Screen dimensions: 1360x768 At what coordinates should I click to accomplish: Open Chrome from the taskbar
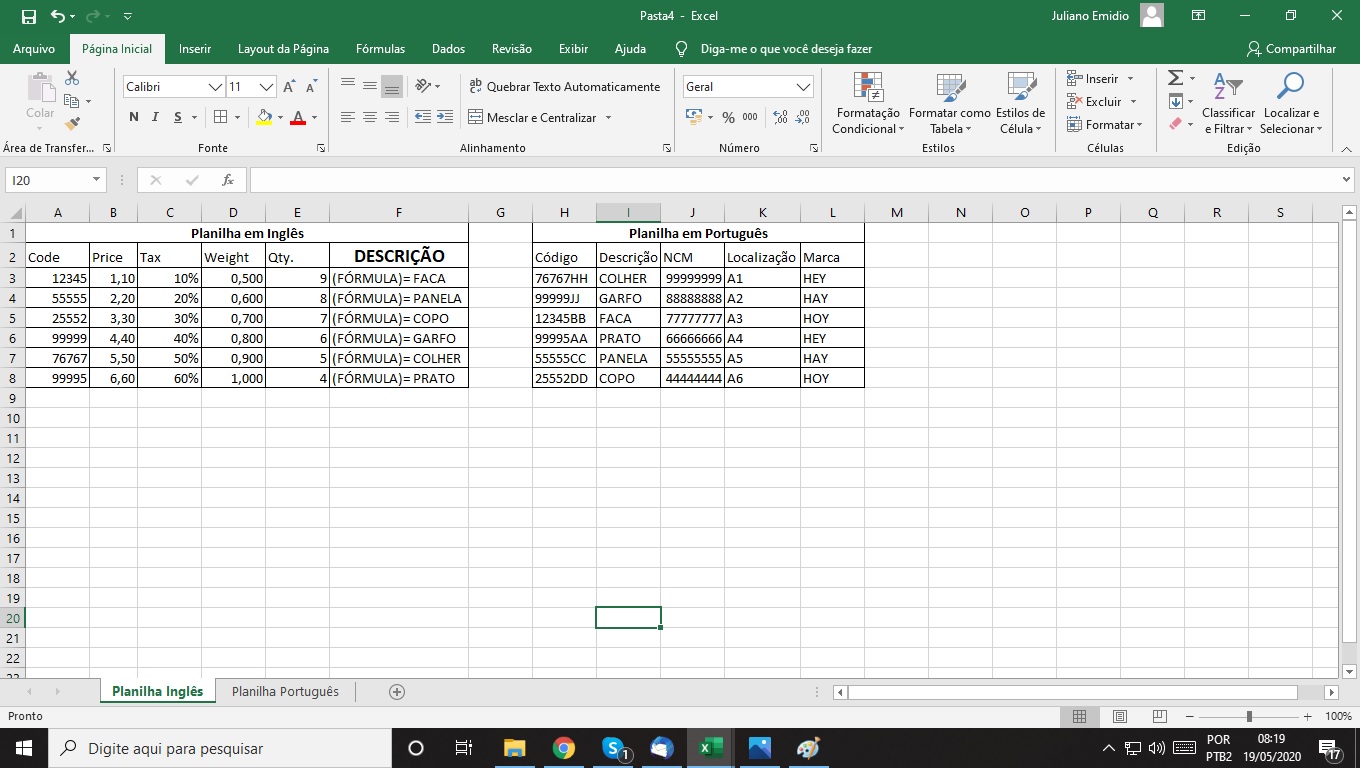coord(564,748)
